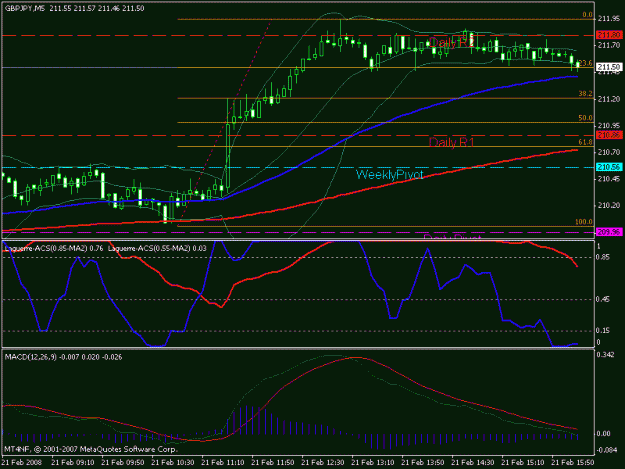Click the MACD(12,26,9) indicator label
Image resolution: width=625 pixels, height=469 pixels.
click(x=63, y=357)
